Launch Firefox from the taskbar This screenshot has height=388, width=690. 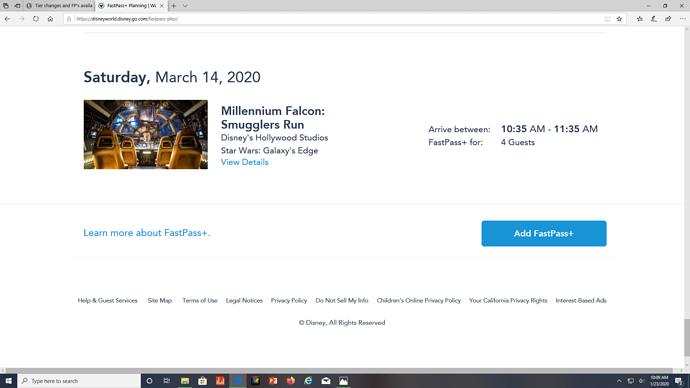click(290, 381)
